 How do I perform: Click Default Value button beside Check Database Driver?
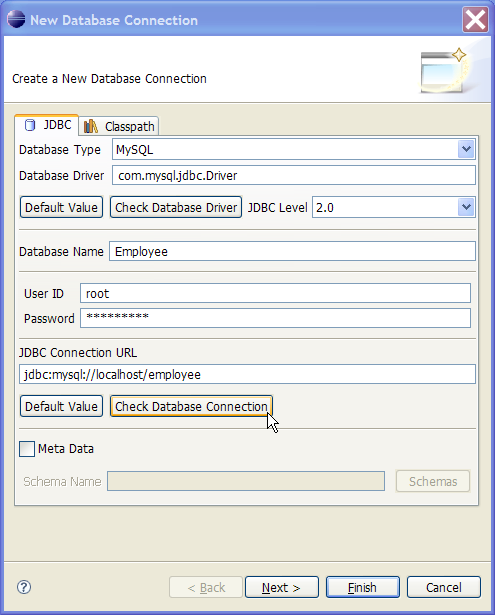pos(61,207)
